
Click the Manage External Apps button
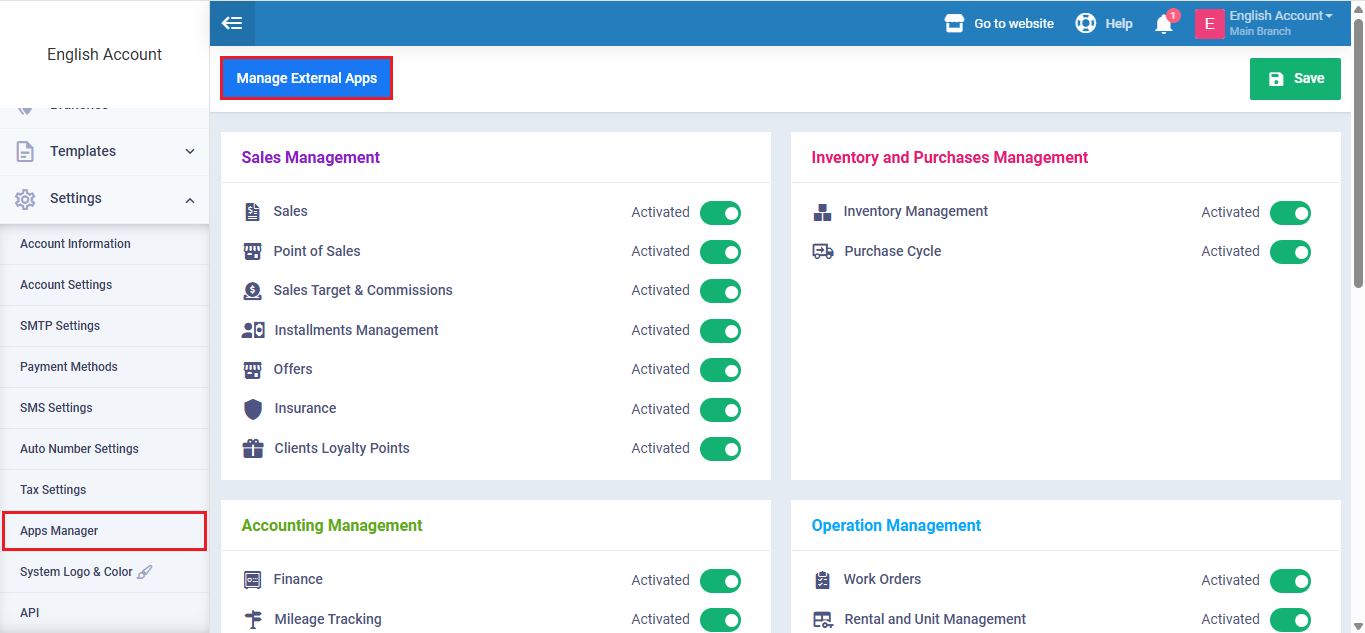(306, 78)
